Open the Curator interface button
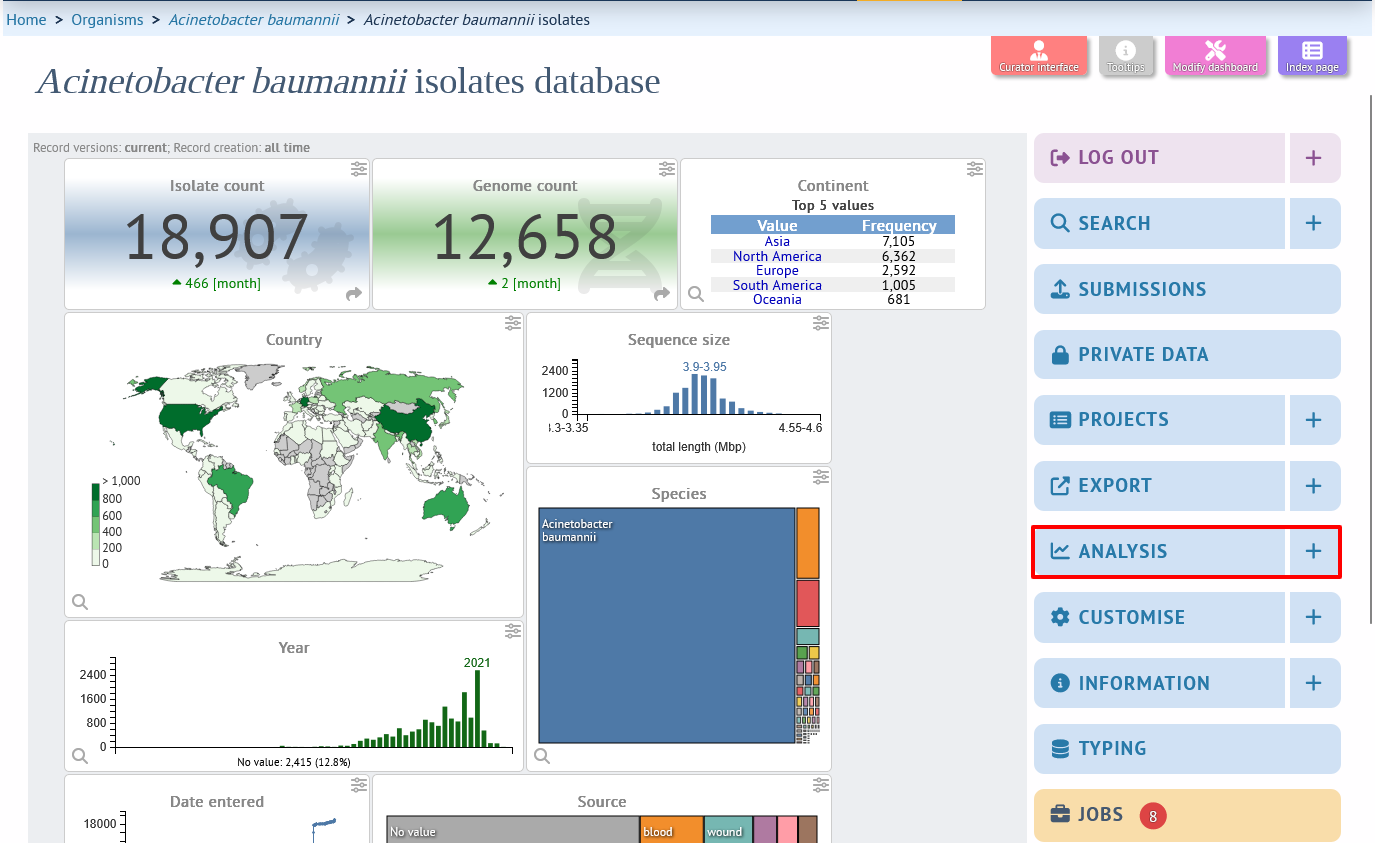 [x=1039, y=55]
